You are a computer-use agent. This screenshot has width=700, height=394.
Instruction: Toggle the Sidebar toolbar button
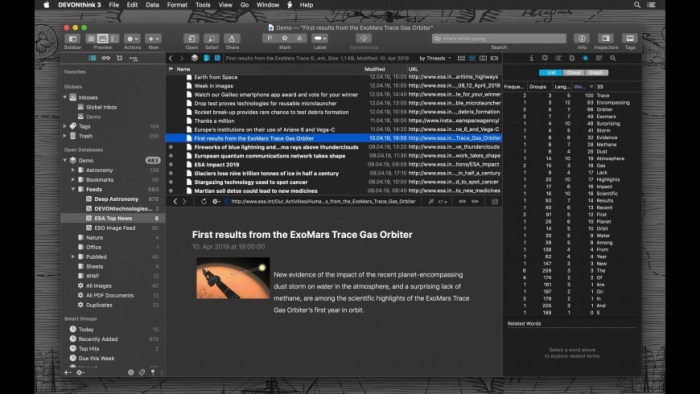72,39
